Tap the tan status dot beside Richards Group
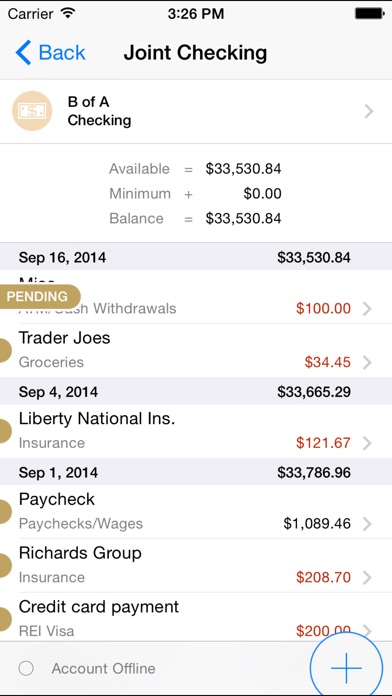This screenshot has width=392, height=696. [x=4, y=565]
